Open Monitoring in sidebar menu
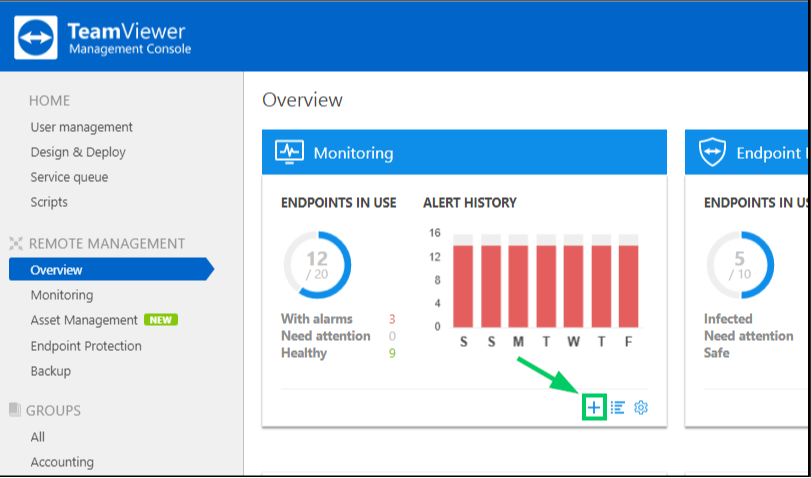Screen dimensions: 811x478 (62, 295)
